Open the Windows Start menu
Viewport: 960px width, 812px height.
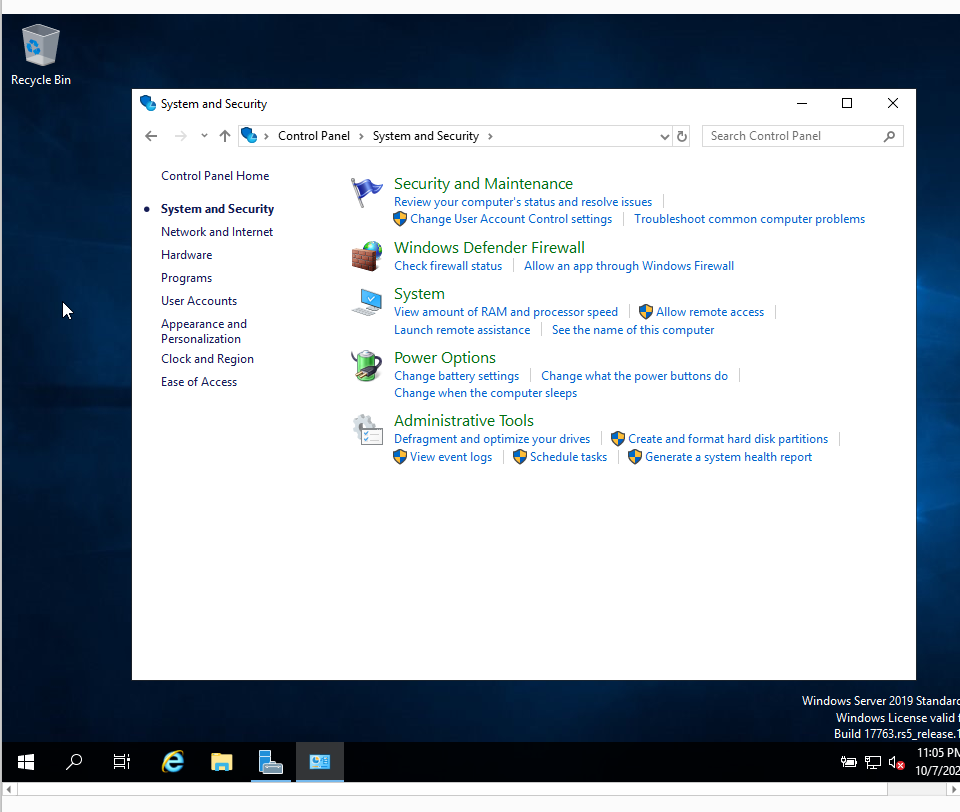coord(26,762)
